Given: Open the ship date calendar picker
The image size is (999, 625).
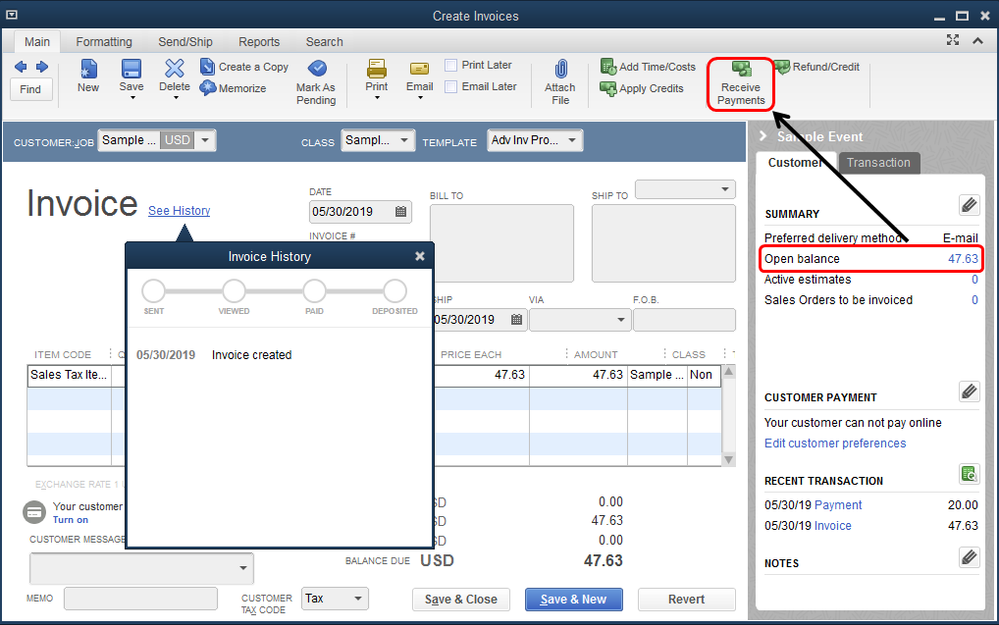Looking at the screenshot, I should [517, 319].
